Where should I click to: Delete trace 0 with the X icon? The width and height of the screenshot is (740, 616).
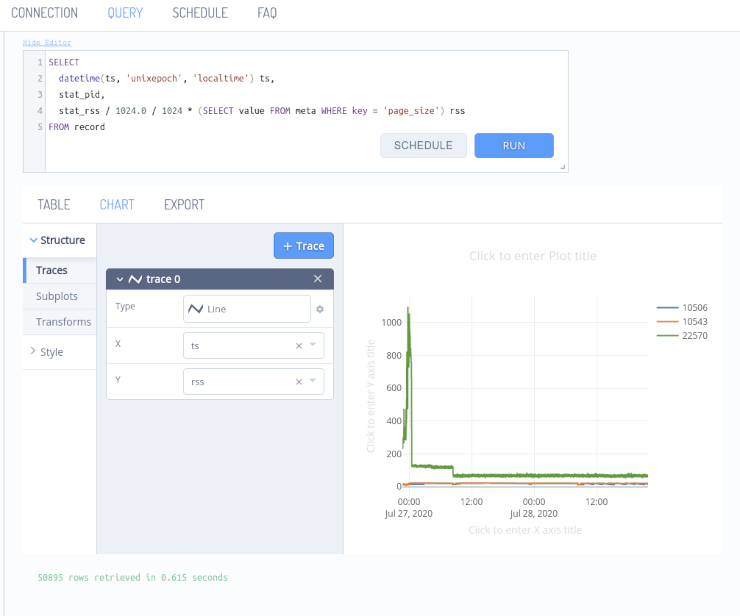pos(318,279)
